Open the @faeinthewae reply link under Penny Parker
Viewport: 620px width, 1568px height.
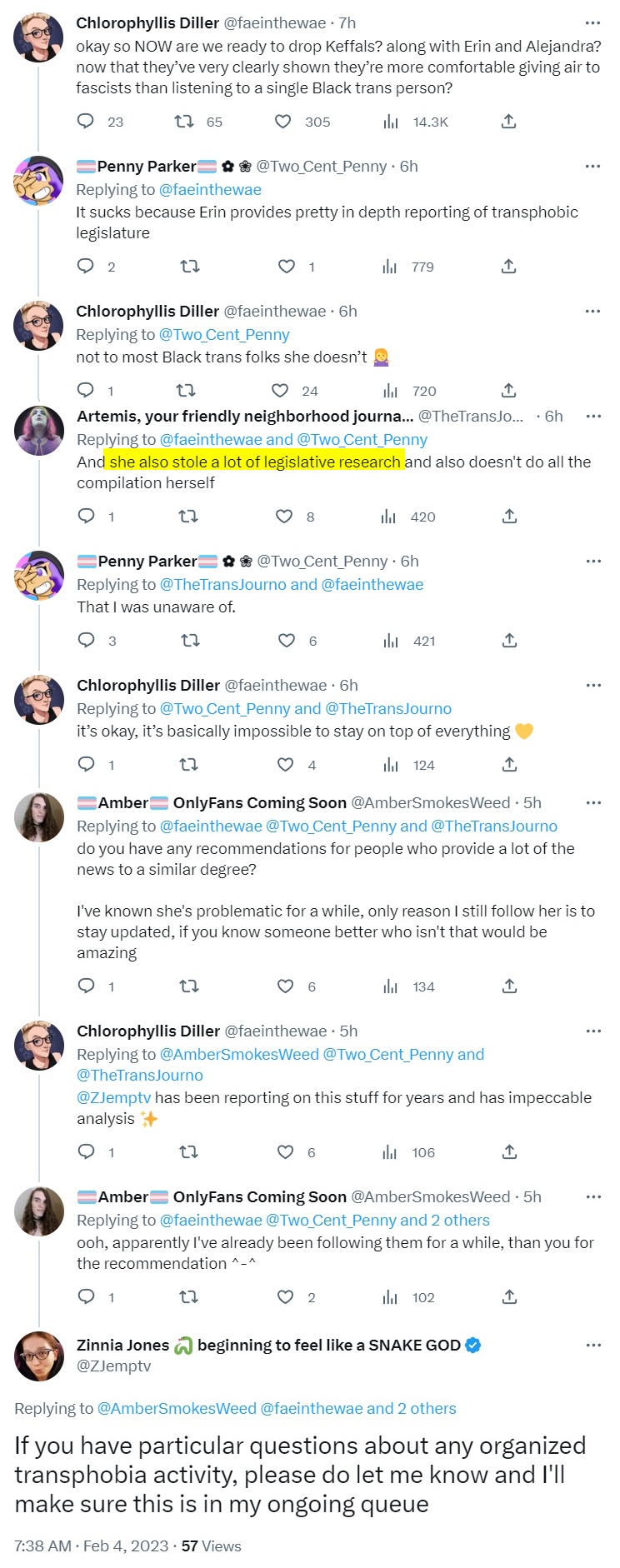click(210, 190)
